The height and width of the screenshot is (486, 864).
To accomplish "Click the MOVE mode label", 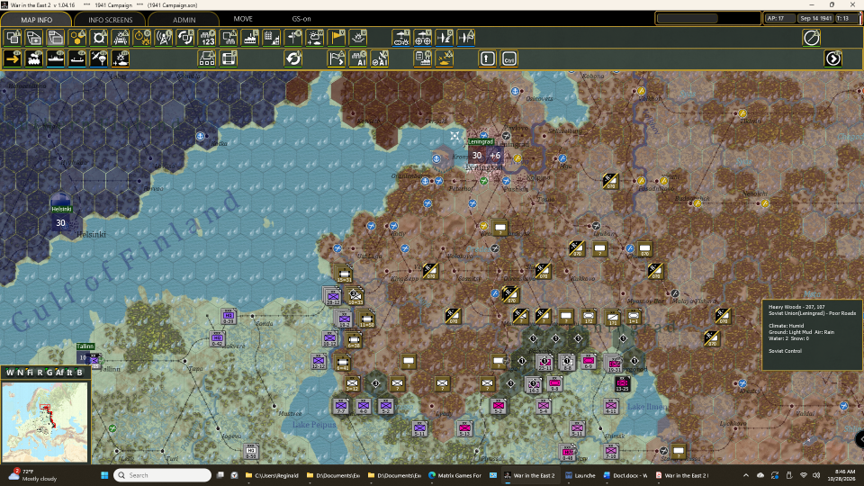I will 243,19.
